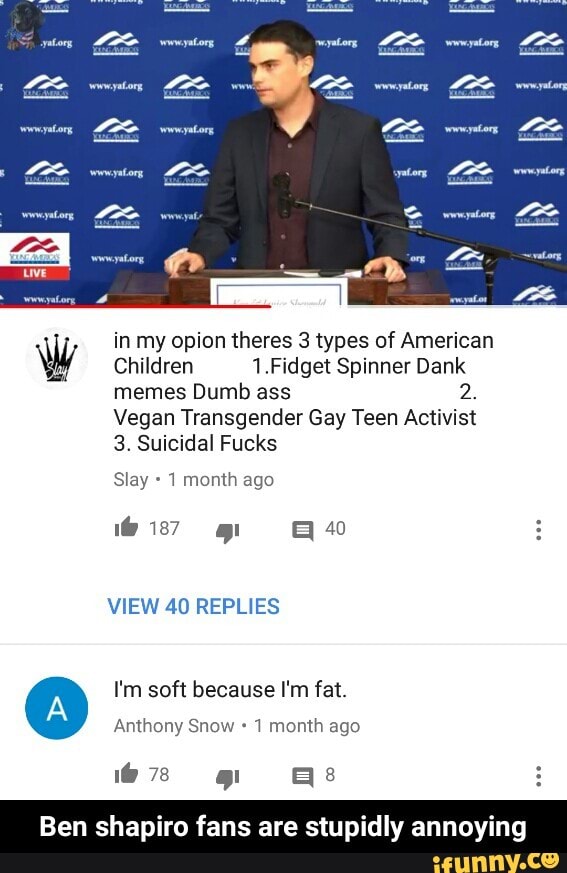Open replies icon showing 40 on Slay's comment
This screenshot has height=873, width=567.
point(303,531)
